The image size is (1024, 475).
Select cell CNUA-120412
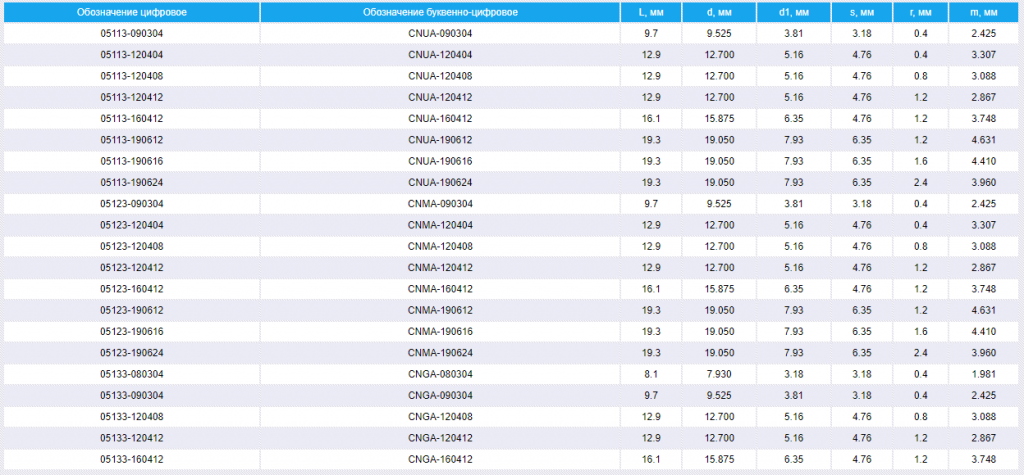[x=440, y=97]
